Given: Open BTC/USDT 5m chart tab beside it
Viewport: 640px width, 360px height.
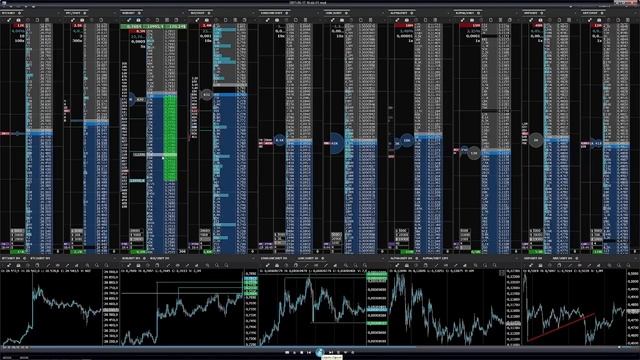Looking at the screenshot, I should pyautogui.click(x=40, y=258).
